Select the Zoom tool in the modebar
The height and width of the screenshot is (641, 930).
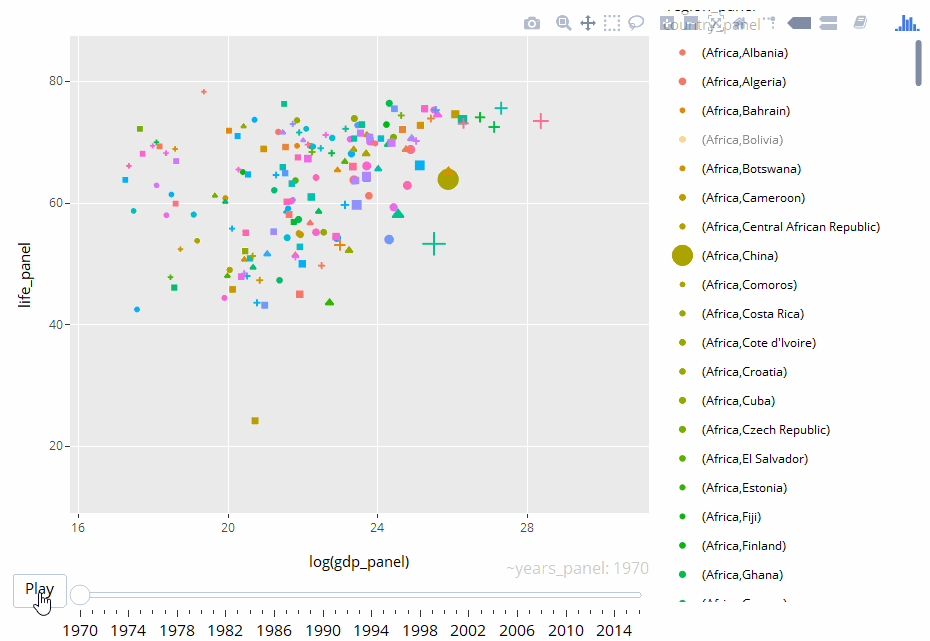[x=563, y=22]
